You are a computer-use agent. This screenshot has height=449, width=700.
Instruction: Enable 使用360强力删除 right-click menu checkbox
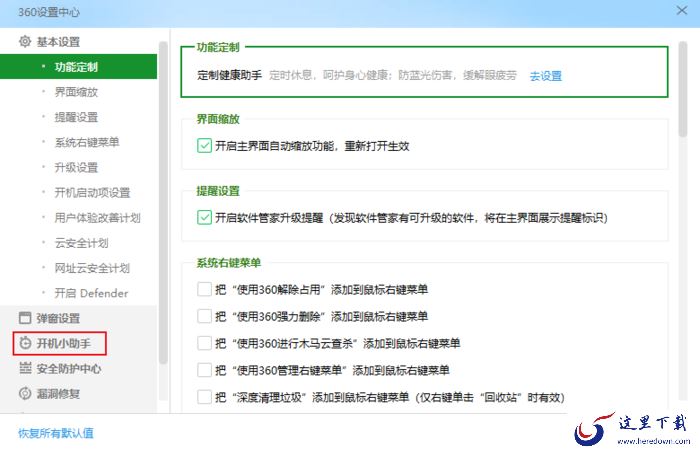click(204, 316)
